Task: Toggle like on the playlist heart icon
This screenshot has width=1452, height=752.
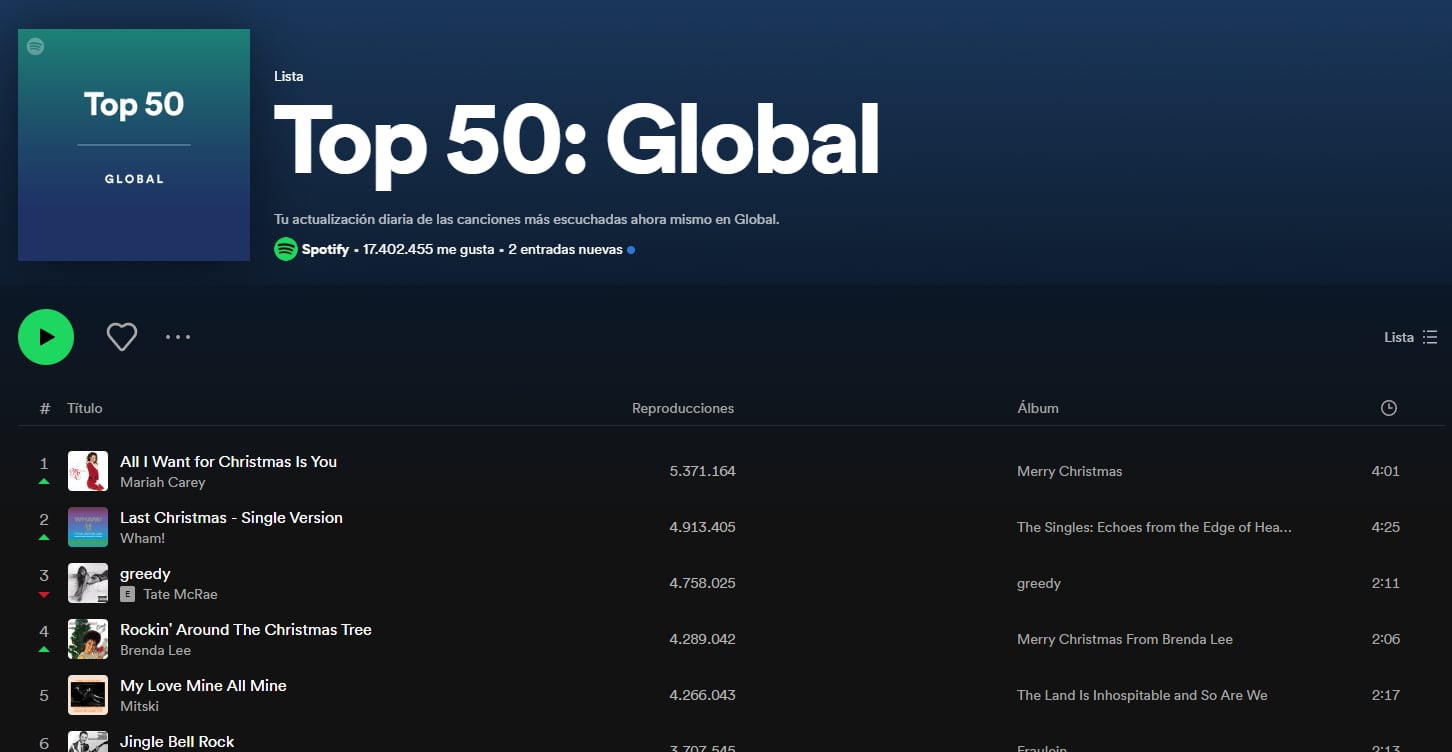Action: point(121,337)
